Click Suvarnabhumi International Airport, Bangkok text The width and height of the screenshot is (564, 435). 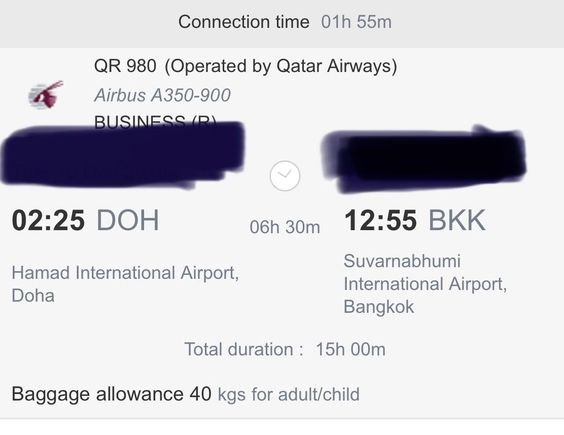425,284
